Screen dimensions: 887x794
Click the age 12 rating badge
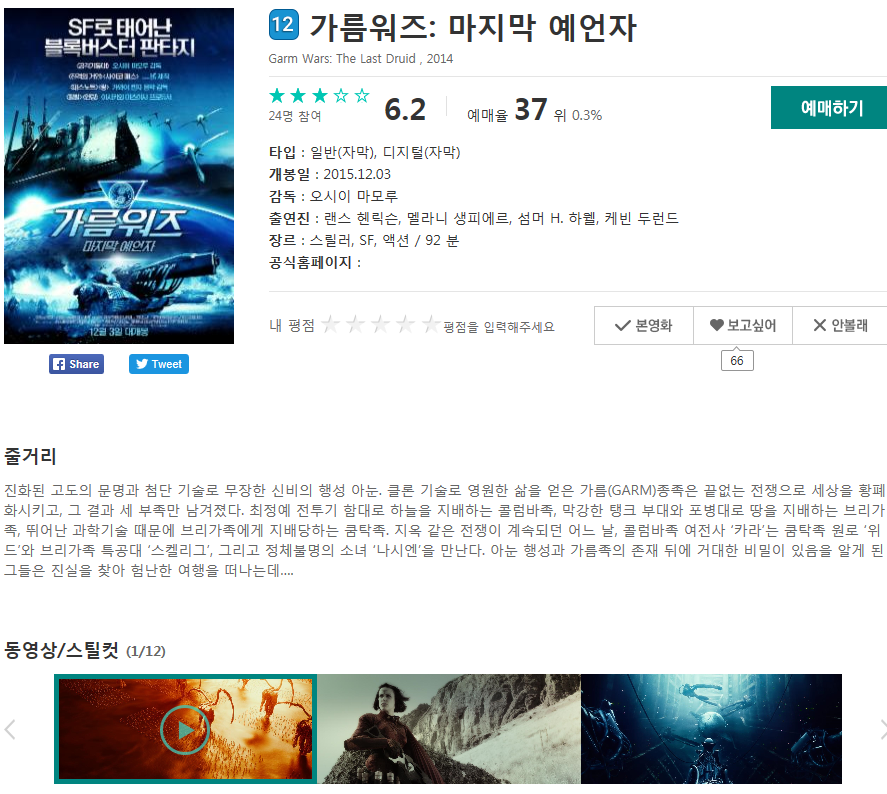pos(283,25)
